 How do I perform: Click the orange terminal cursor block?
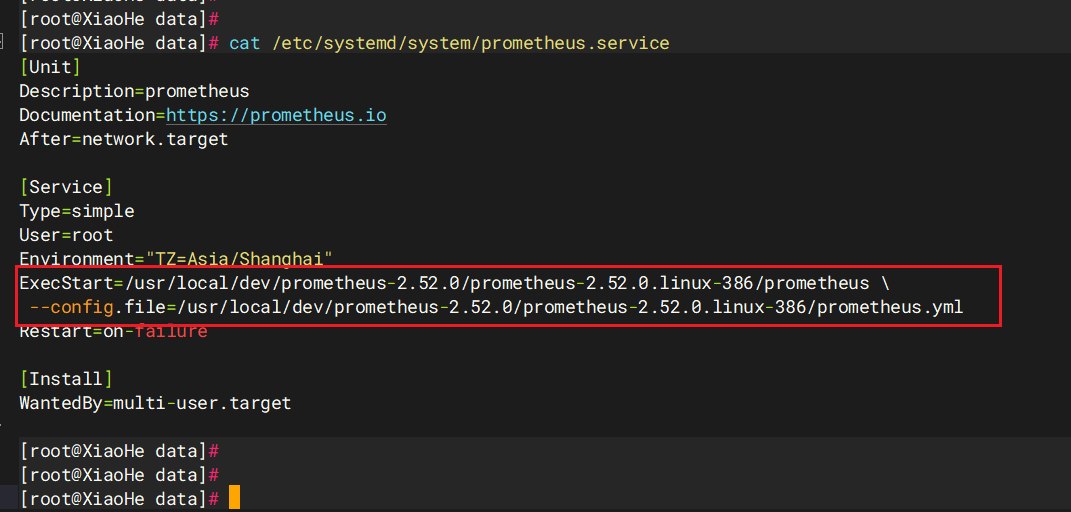coord(234,498)
